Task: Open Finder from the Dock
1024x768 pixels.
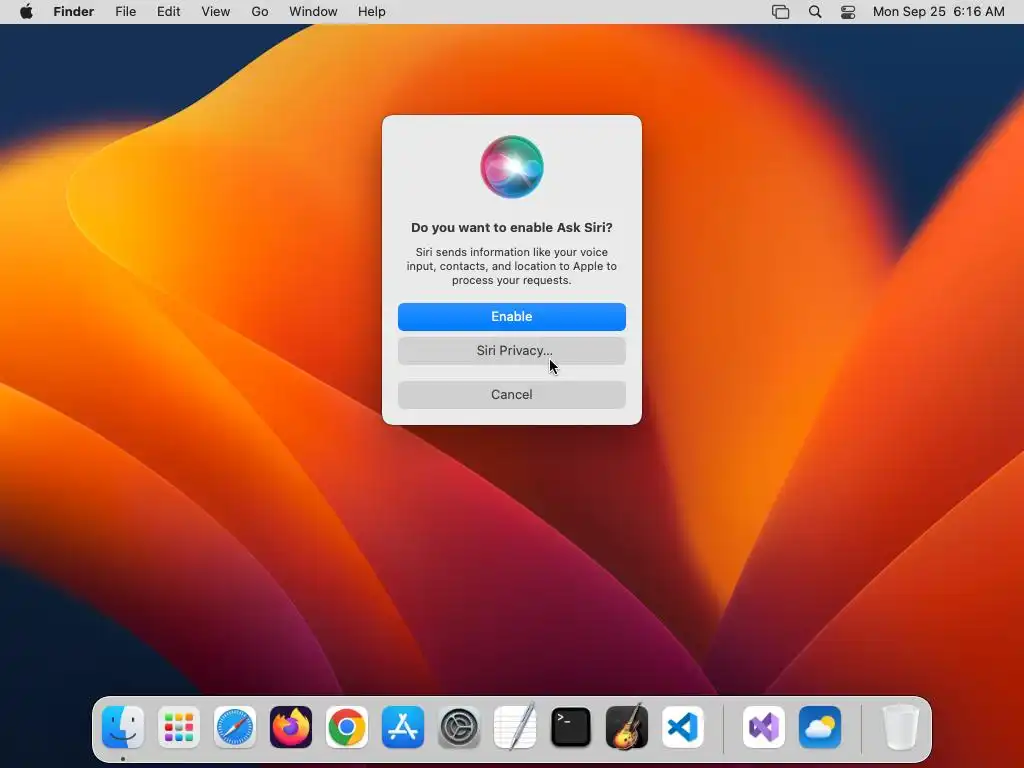Action: [x=123, y=727]
